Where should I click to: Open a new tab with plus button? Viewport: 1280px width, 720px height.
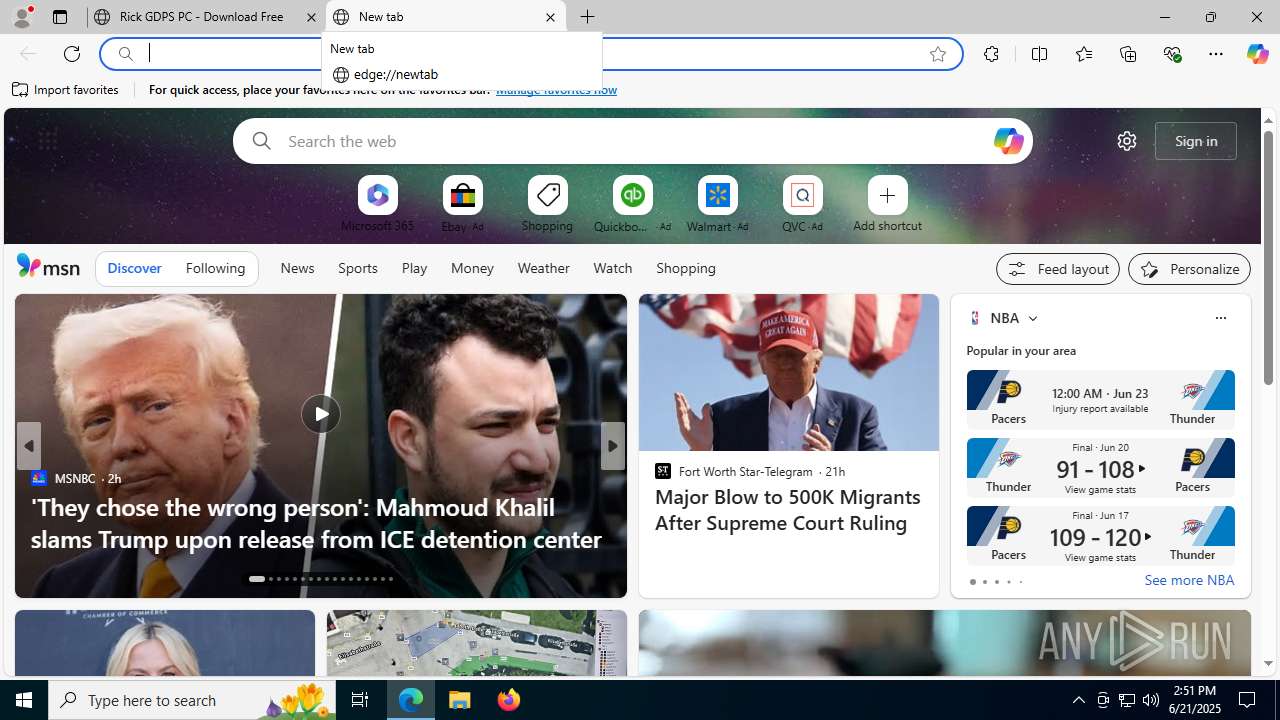(587, 17)
